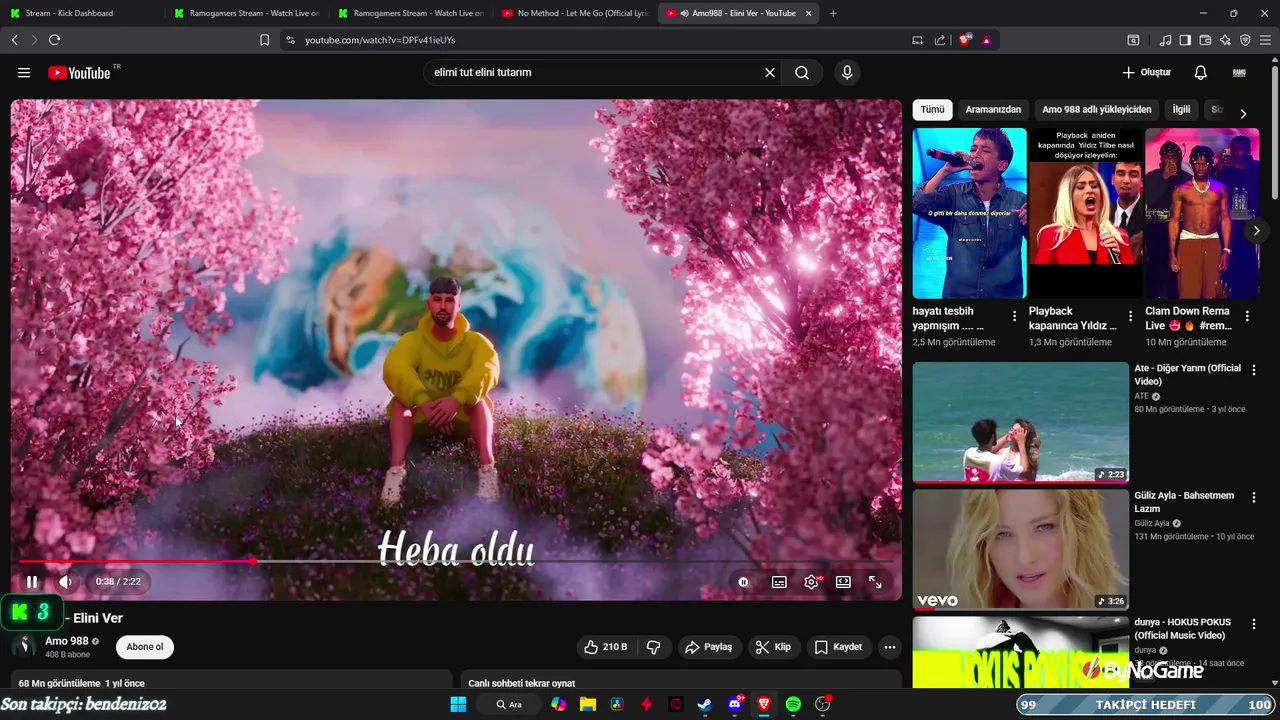Image resolution: width=1280 pixels, height=720 pixels.
Task: Open the RAMO account avatar menu
Action: (x=1239, y=73)
